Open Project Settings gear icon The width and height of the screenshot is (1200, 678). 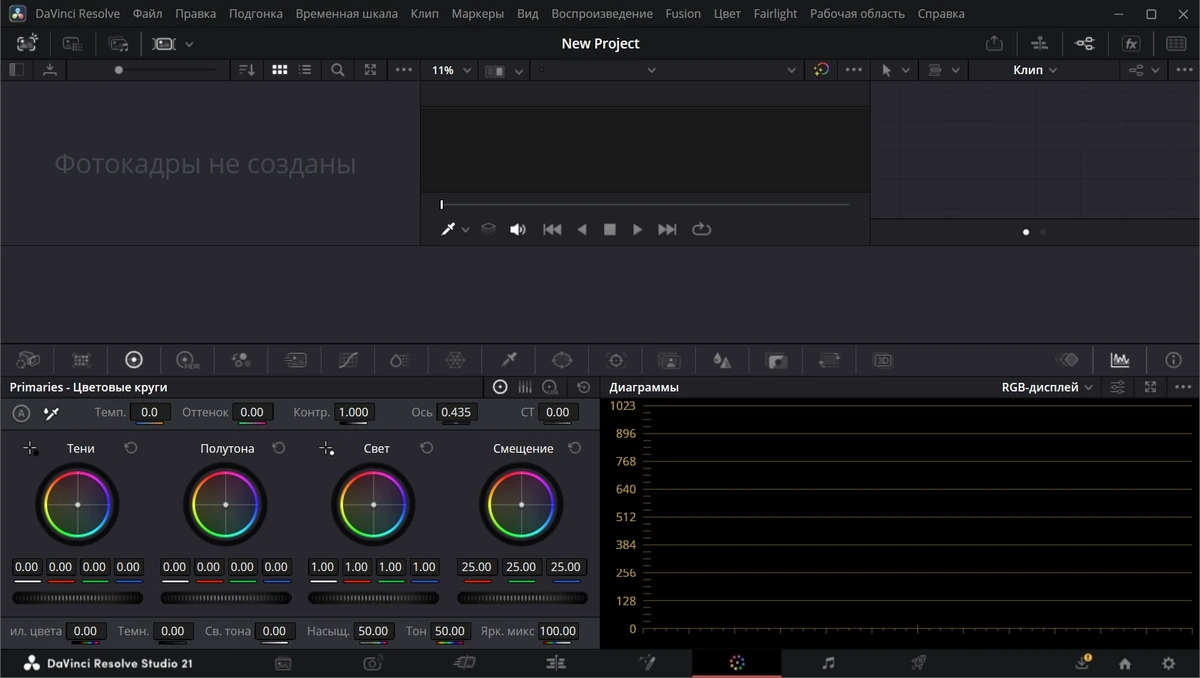(x=1168, y=663)
